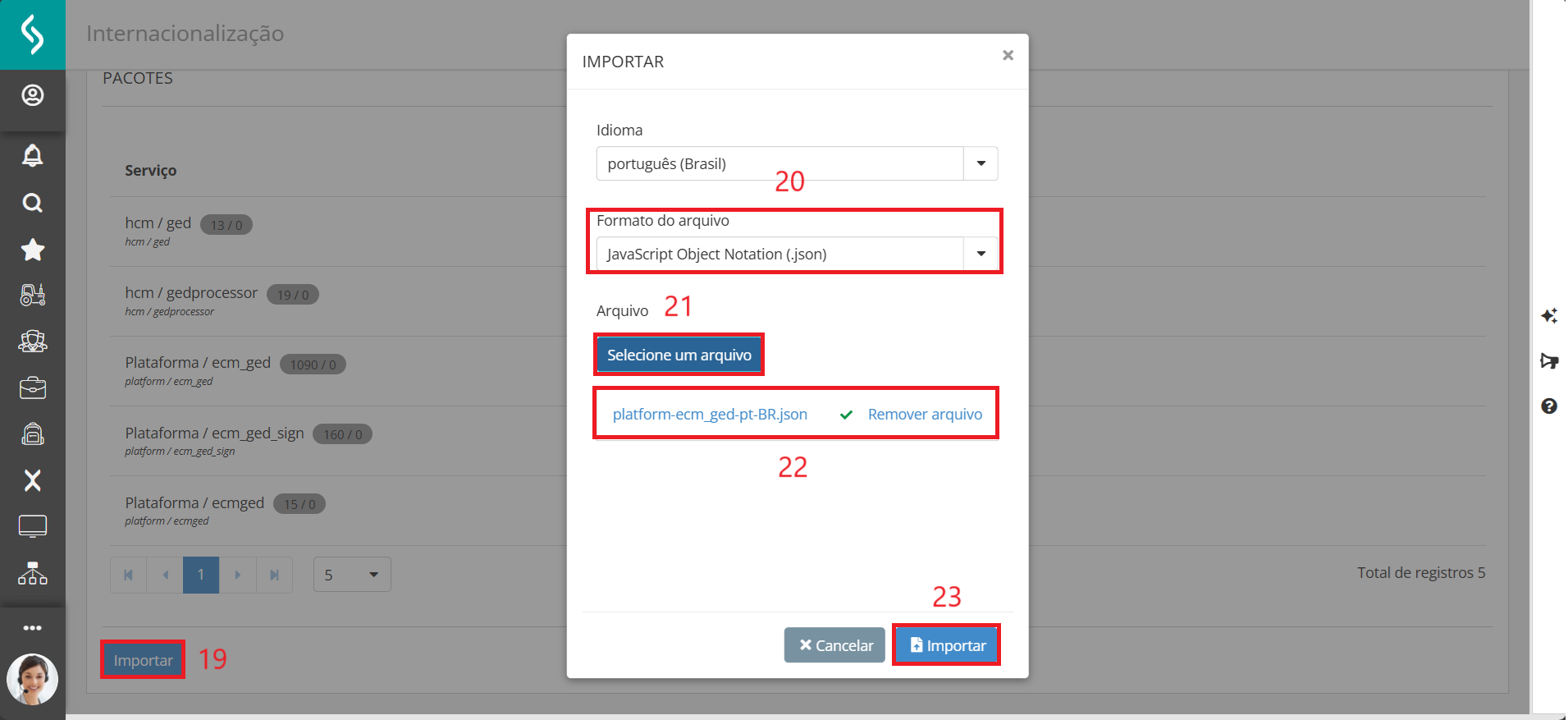Screen dimensions: 1568x720
Task: Open the people group icon module
Action: tap(32, 341)
